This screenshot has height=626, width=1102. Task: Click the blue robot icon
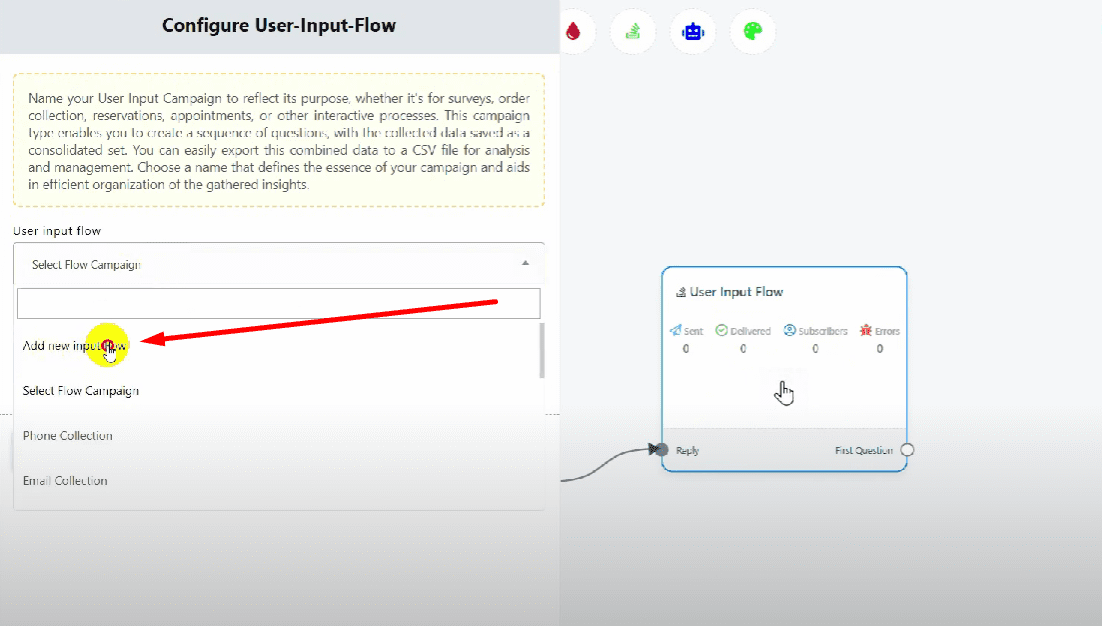pos(692,31)
